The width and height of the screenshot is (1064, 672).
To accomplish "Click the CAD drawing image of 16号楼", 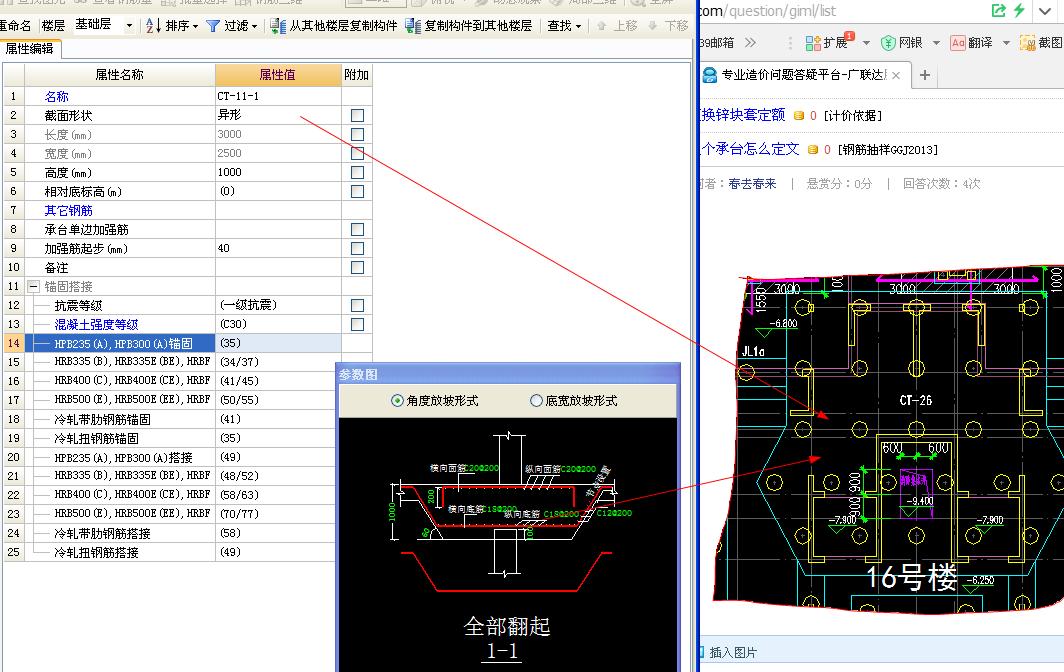I will pyautogui.click(x=888, y=439).
